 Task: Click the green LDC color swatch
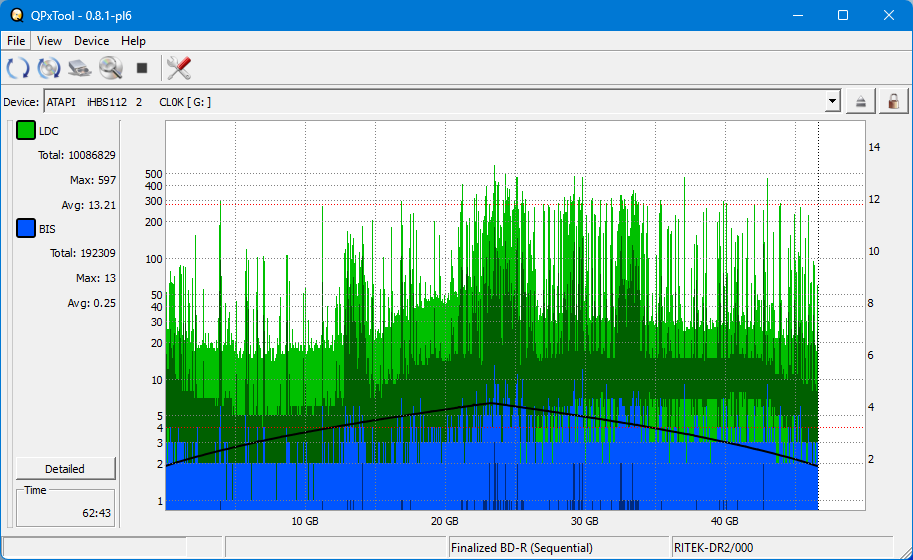pyautogui.click(x=26, y=131)
